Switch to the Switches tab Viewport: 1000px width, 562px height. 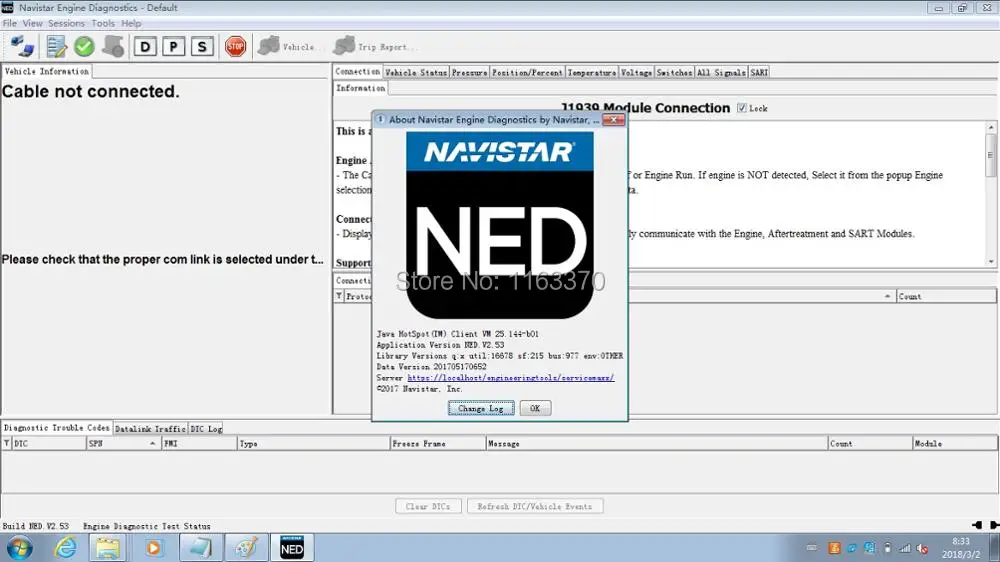pos(674,73)
